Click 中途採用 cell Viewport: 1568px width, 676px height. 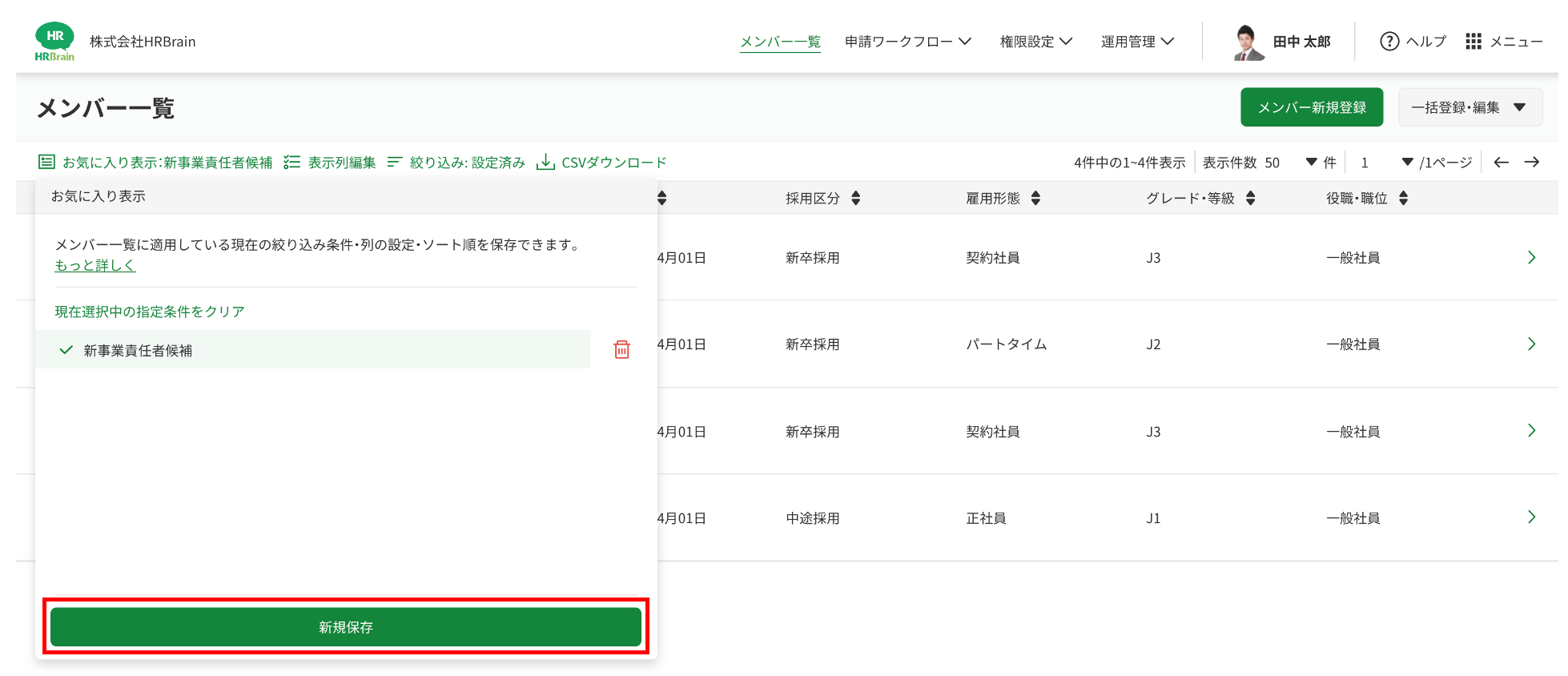(813, 518)
